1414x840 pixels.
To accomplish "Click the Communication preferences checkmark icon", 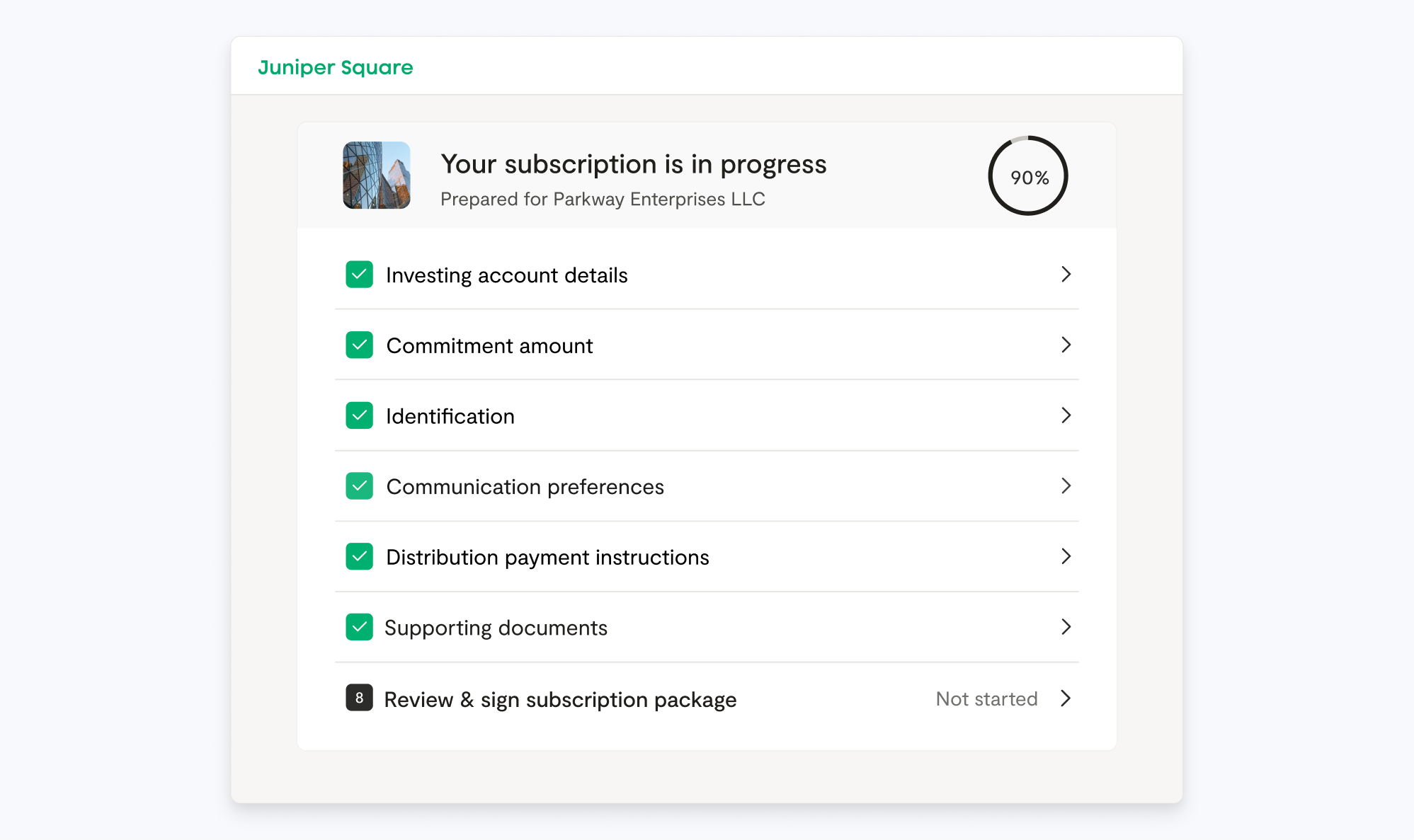I will (359, 486).
